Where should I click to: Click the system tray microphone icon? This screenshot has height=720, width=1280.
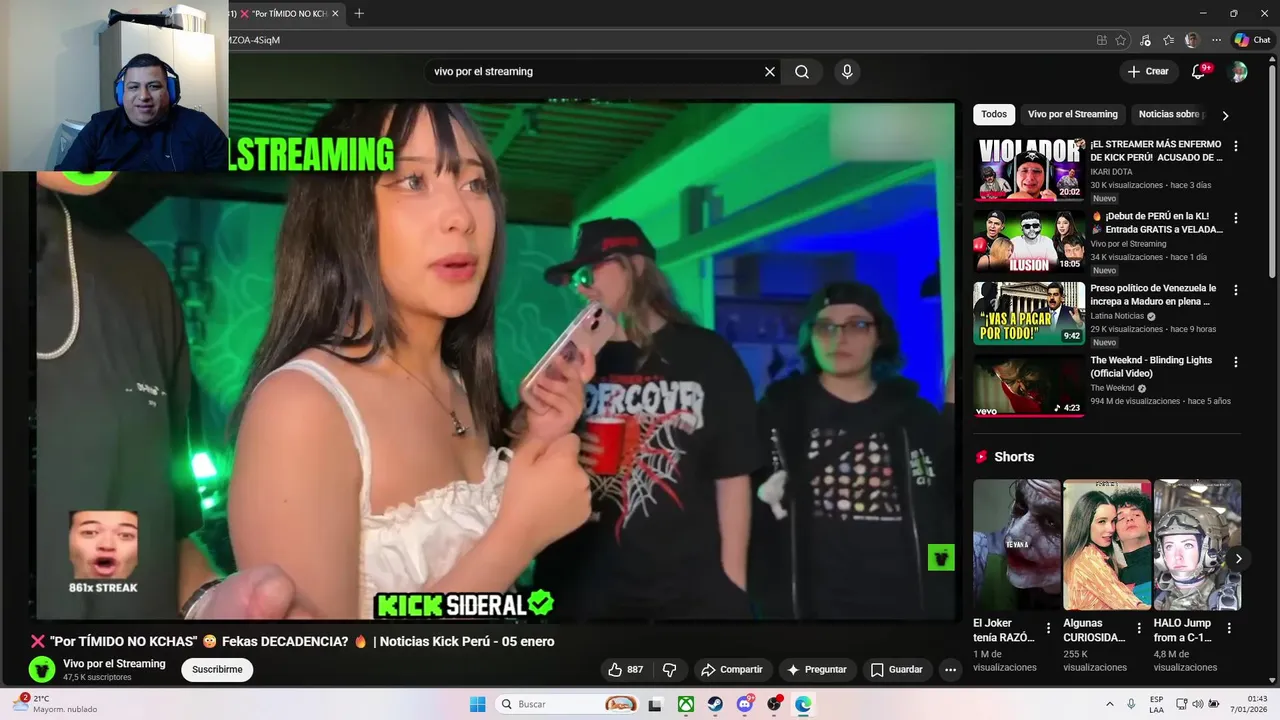coord(1131,704)
